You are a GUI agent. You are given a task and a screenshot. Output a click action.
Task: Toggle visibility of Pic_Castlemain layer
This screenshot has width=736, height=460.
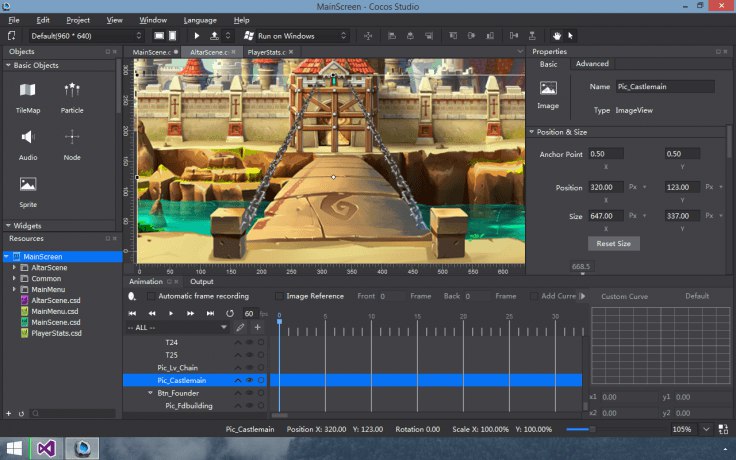pos(249,380)
